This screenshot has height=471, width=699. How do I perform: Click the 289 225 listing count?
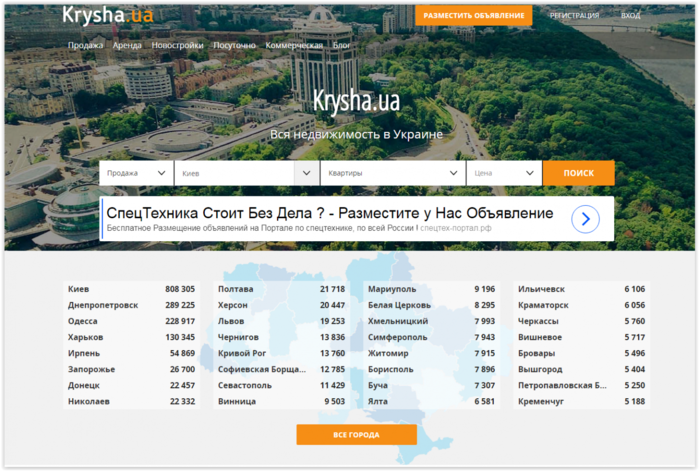180,305
